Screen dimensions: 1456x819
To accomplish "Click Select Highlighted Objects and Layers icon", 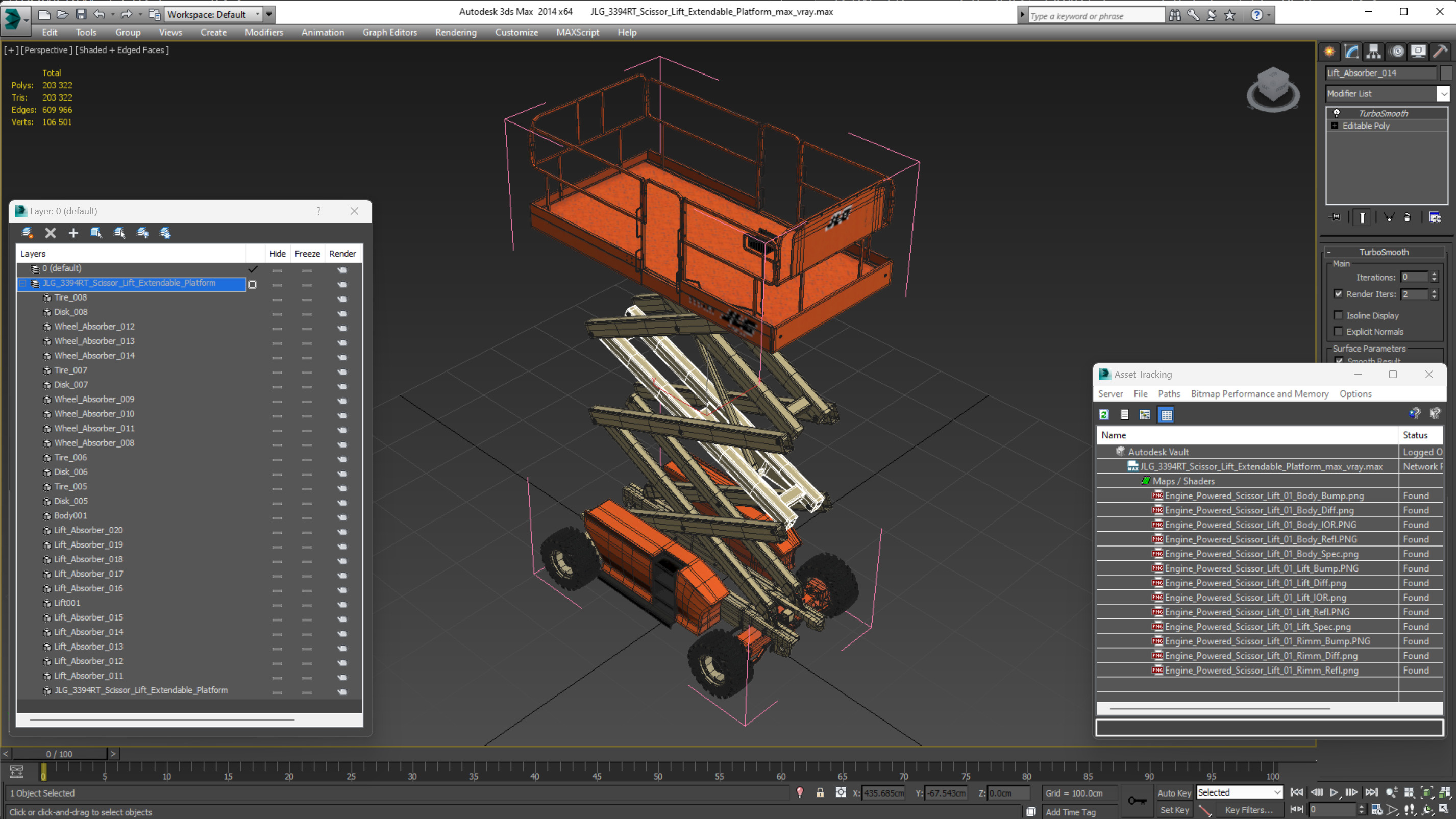I will click(96, 233).
